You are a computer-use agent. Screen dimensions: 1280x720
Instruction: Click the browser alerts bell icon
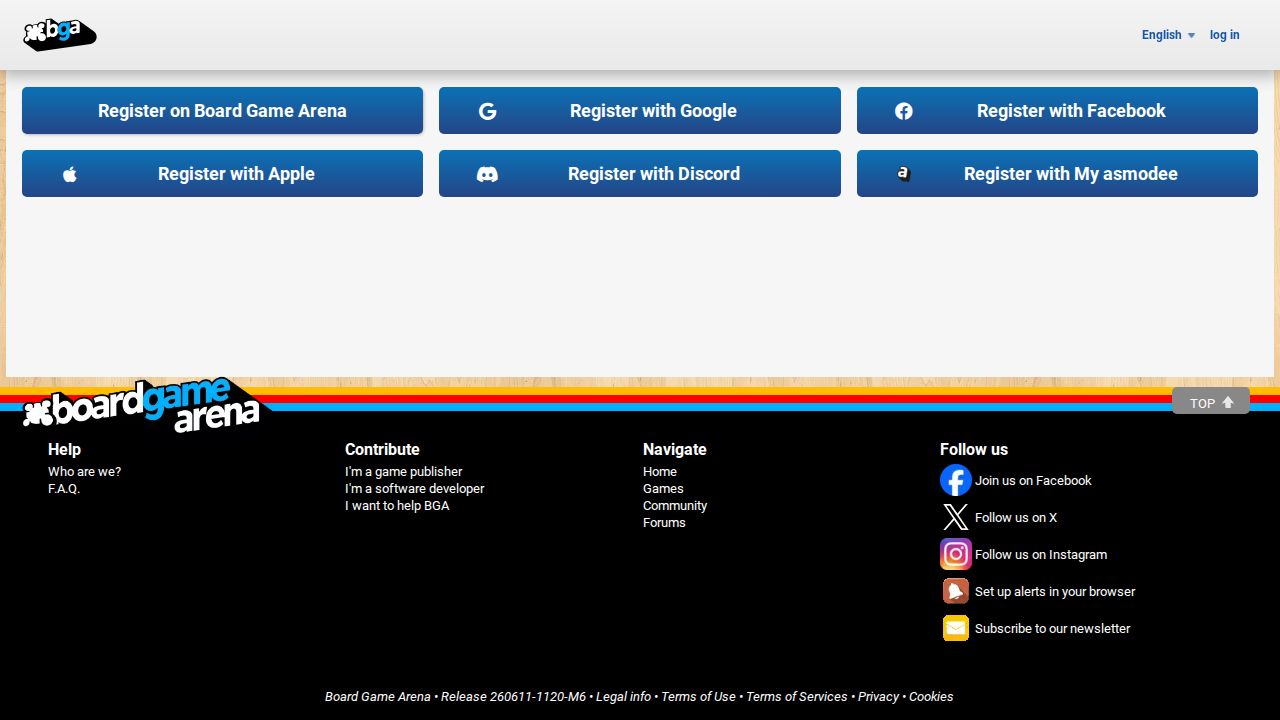[x=956, y=591]
